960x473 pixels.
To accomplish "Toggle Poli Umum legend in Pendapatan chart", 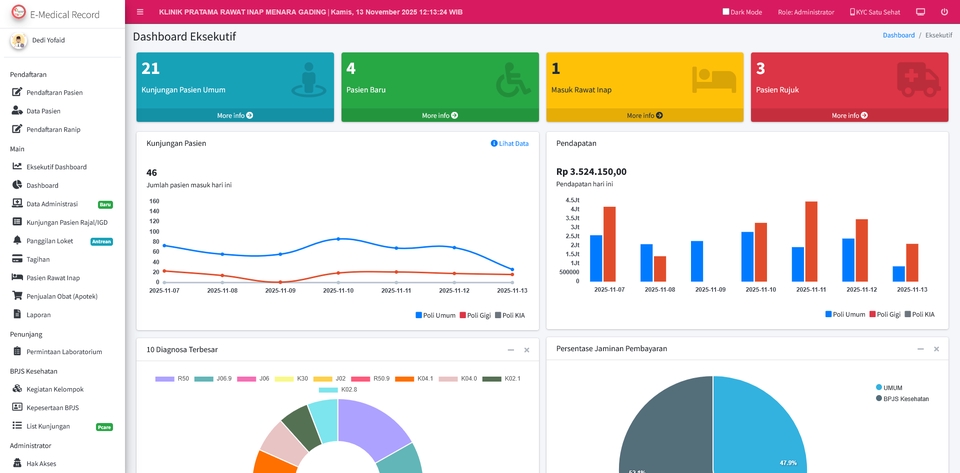I will (845, 314).
